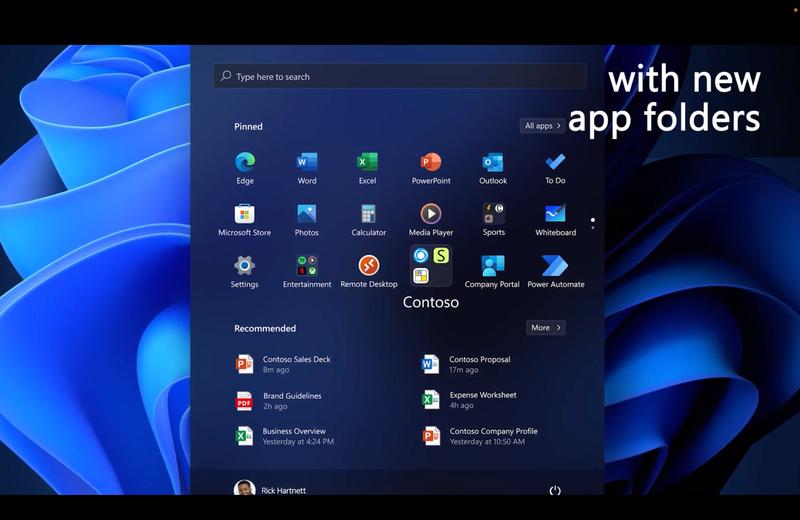
Task: Open Rick Hartnett's user account menu
Action: coord(270,489)
